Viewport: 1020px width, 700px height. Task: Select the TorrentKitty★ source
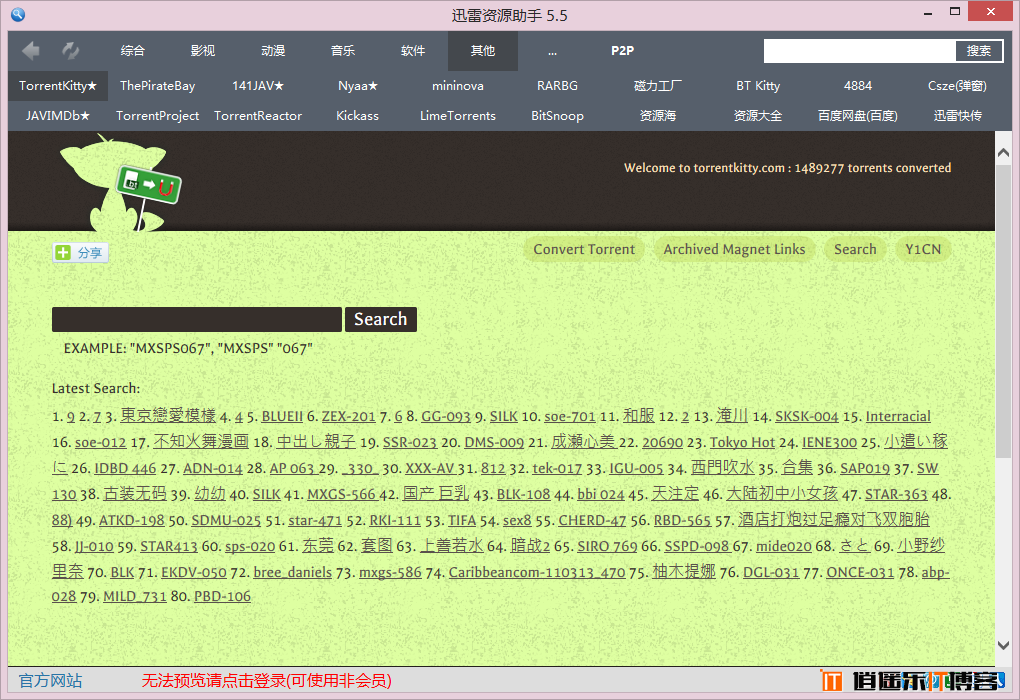(58, 86)
